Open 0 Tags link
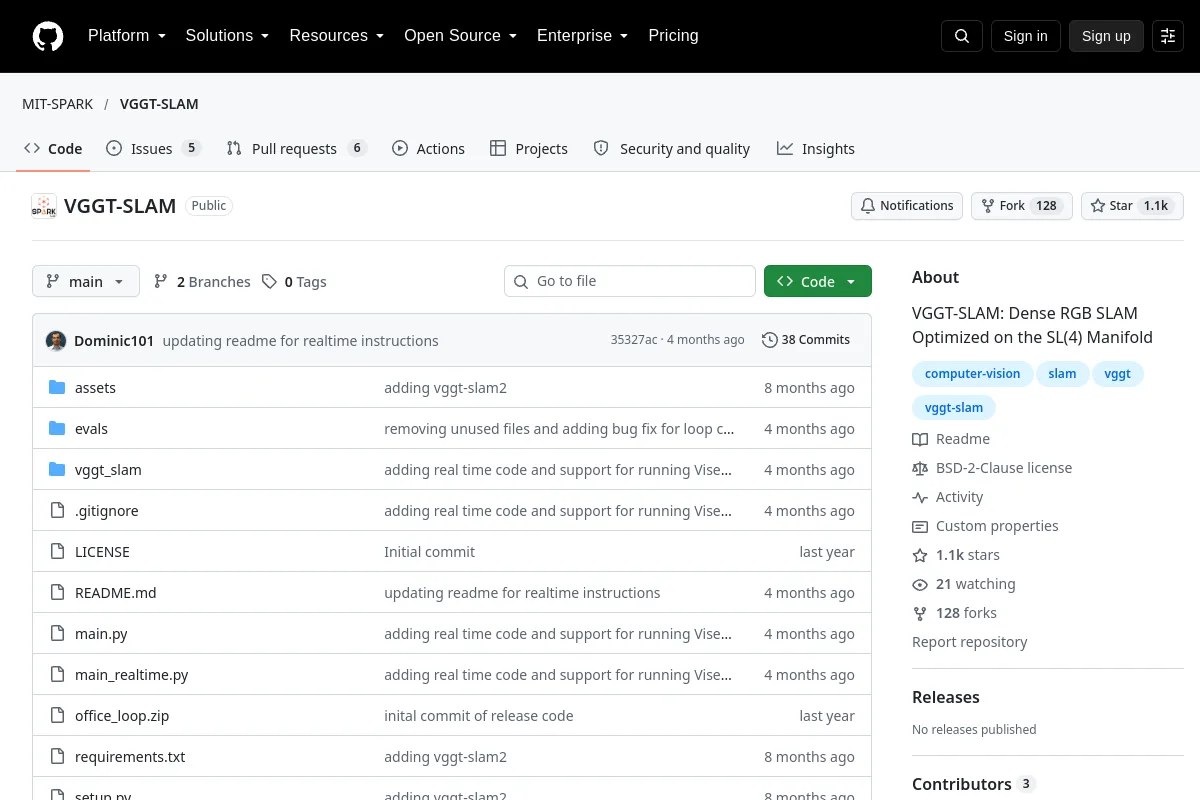This screenshot has height=800, width=1200. point(294,282)
